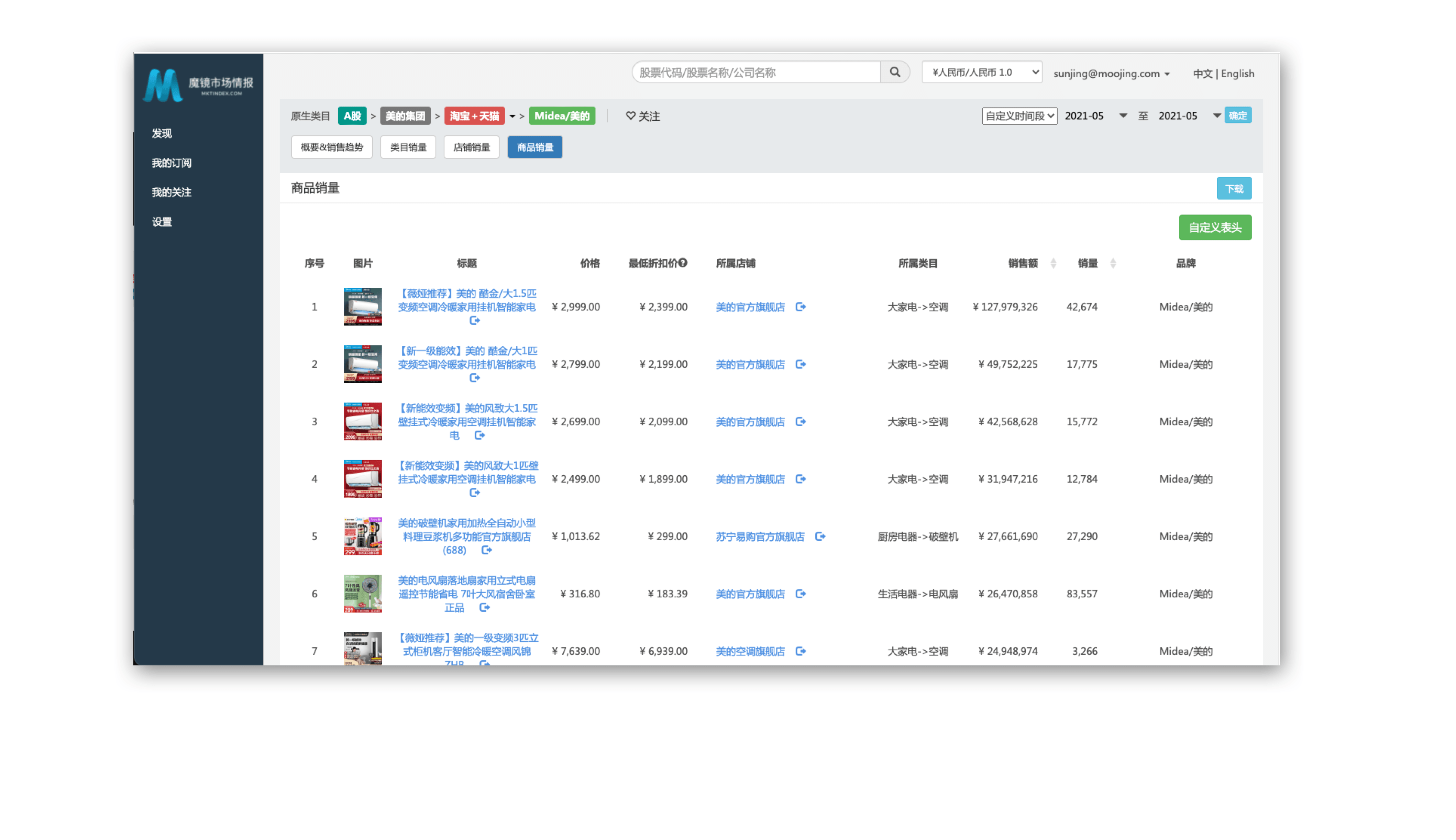Open external link icon in row 1 title
This screenshot has width=1456, height=840.
pos(474,321)
